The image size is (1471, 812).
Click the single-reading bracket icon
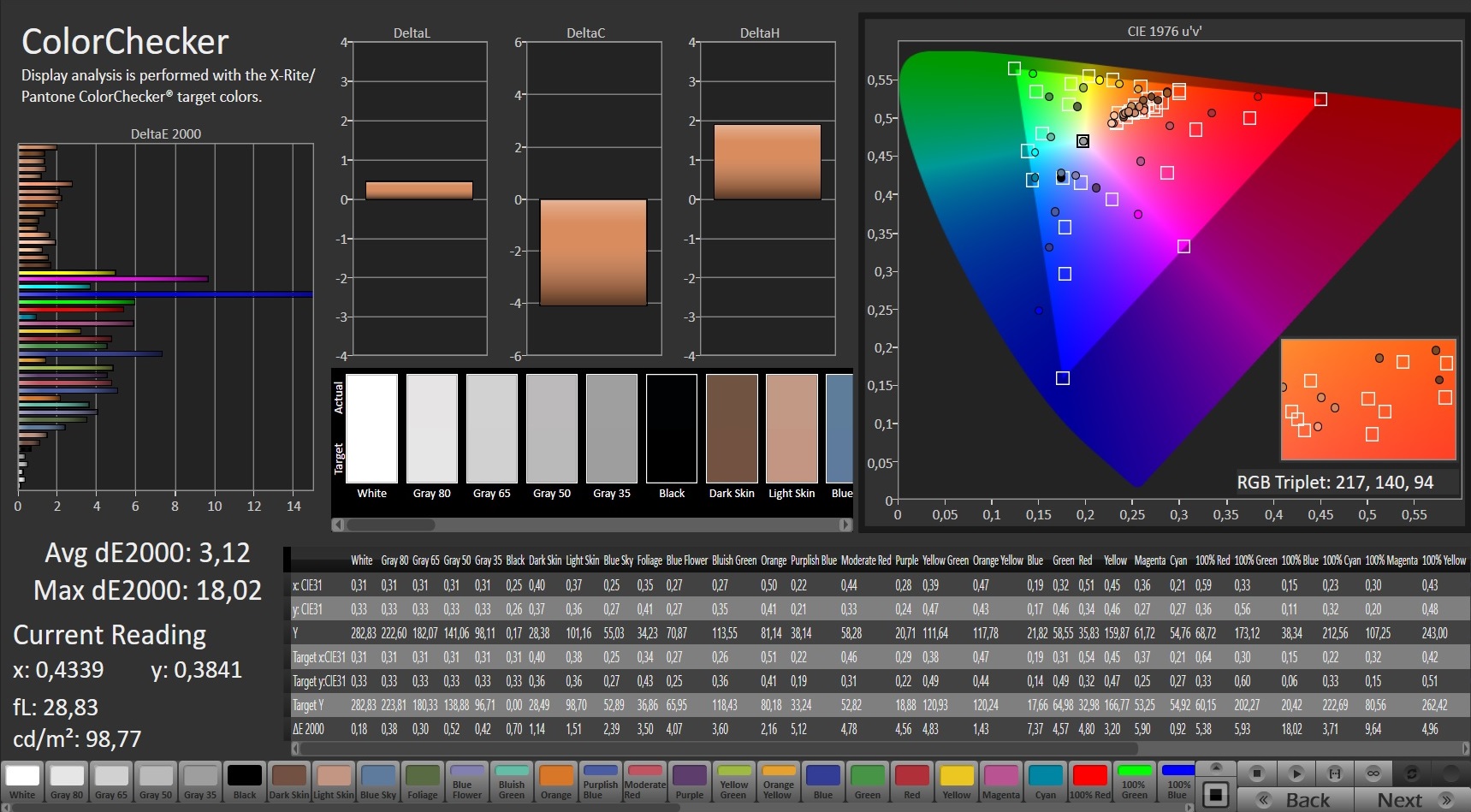click(1334, 773)
